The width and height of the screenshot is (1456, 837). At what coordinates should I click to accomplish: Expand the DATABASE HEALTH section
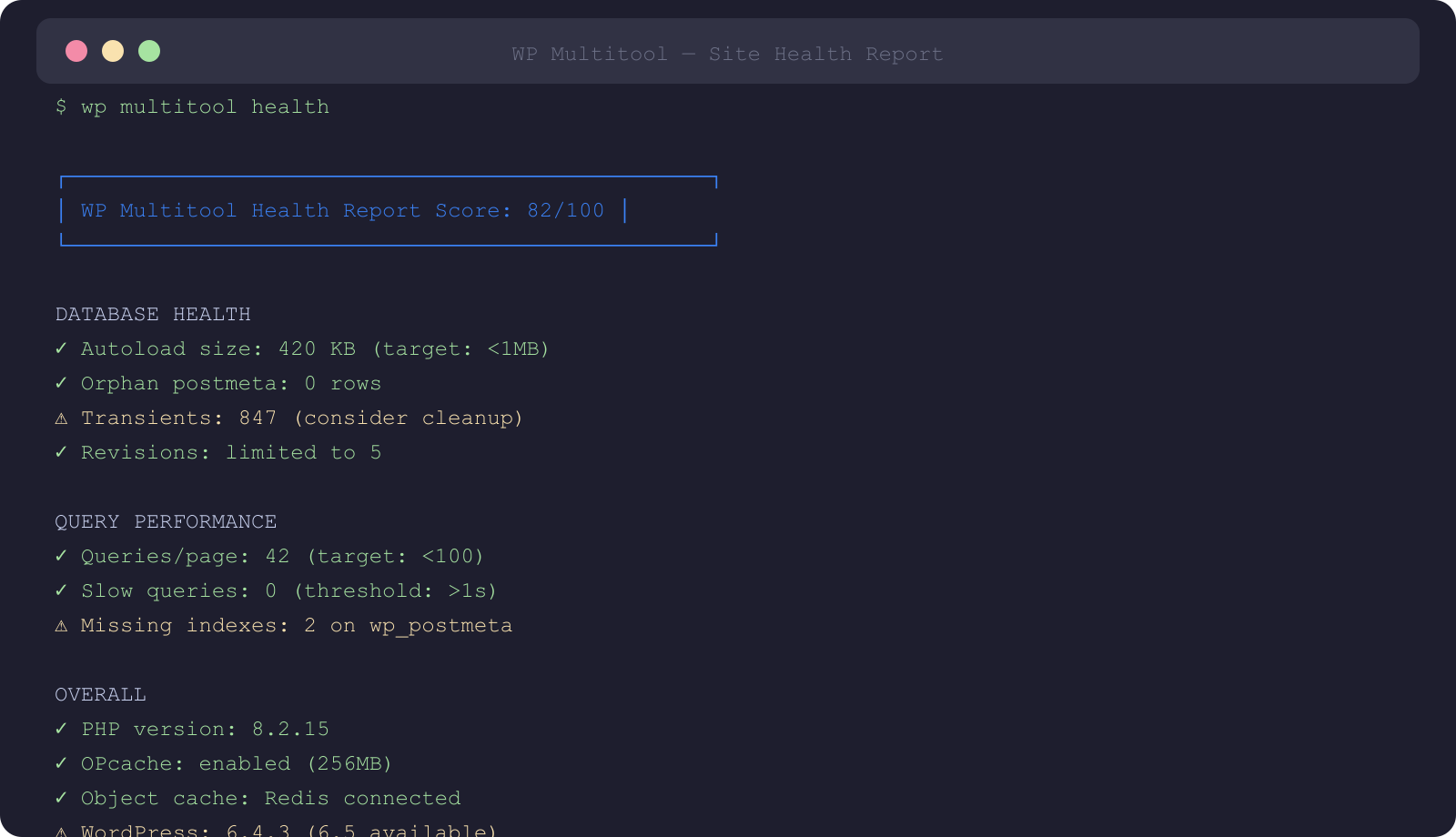153,314
